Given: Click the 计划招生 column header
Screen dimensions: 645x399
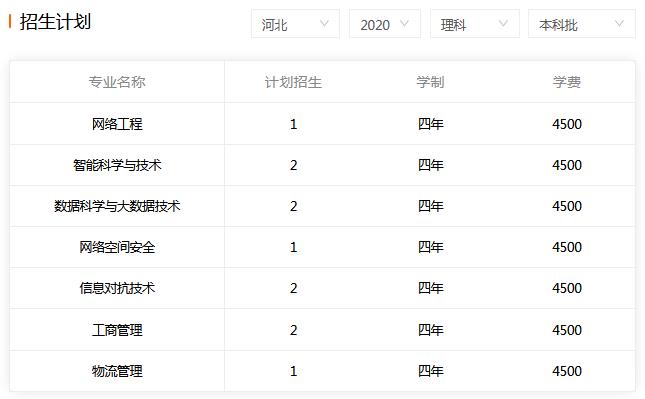Looking at the screenshot, I should 293,82.
